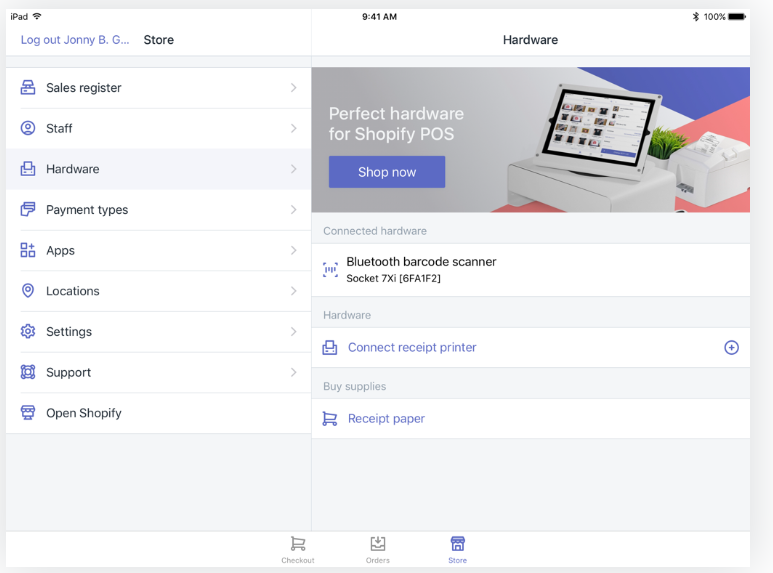Click the Settings label
773x573 pixels.
coord(69,332)
